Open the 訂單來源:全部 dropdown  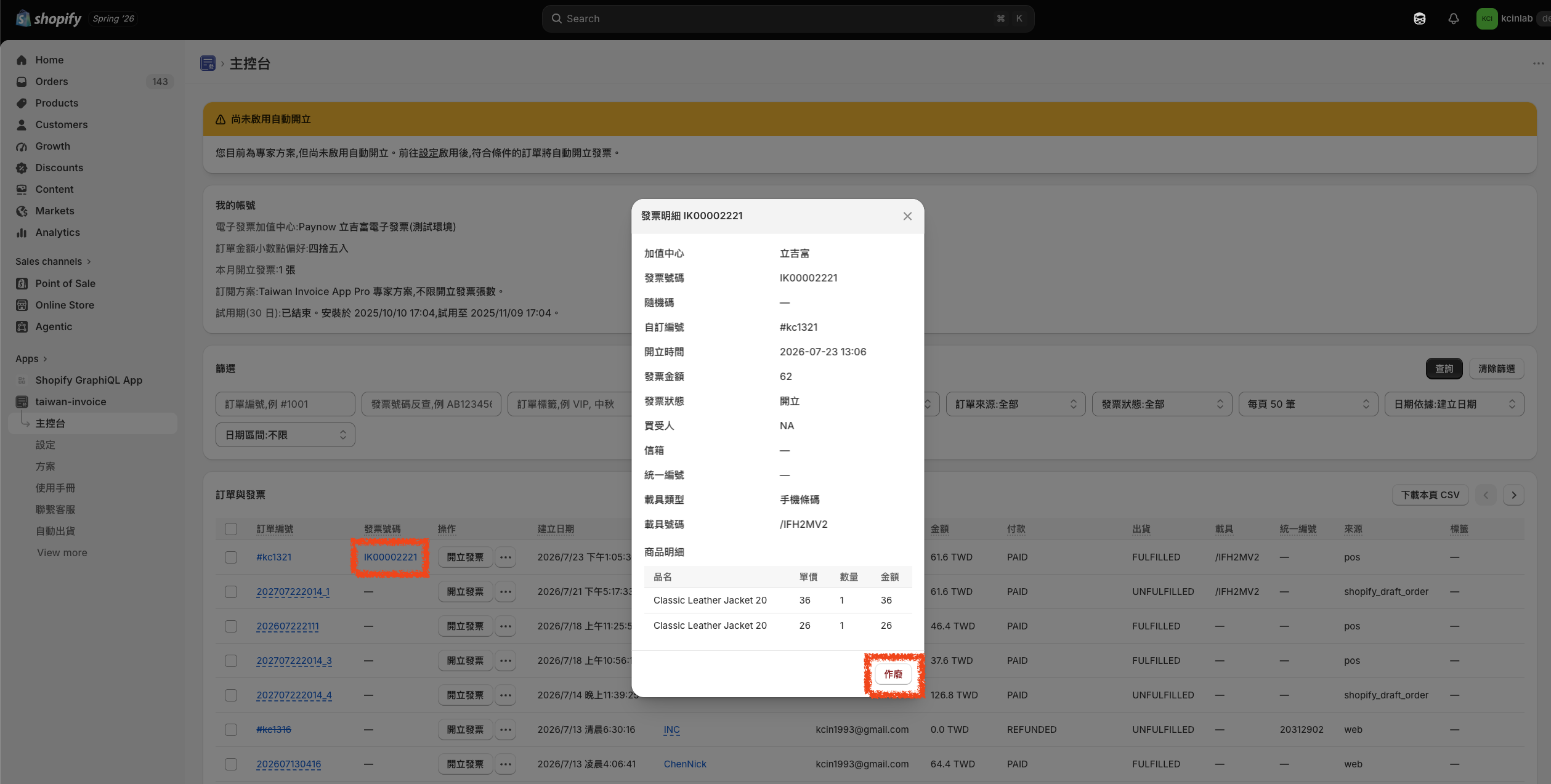pyautogui.click(x=1016, y=404)
